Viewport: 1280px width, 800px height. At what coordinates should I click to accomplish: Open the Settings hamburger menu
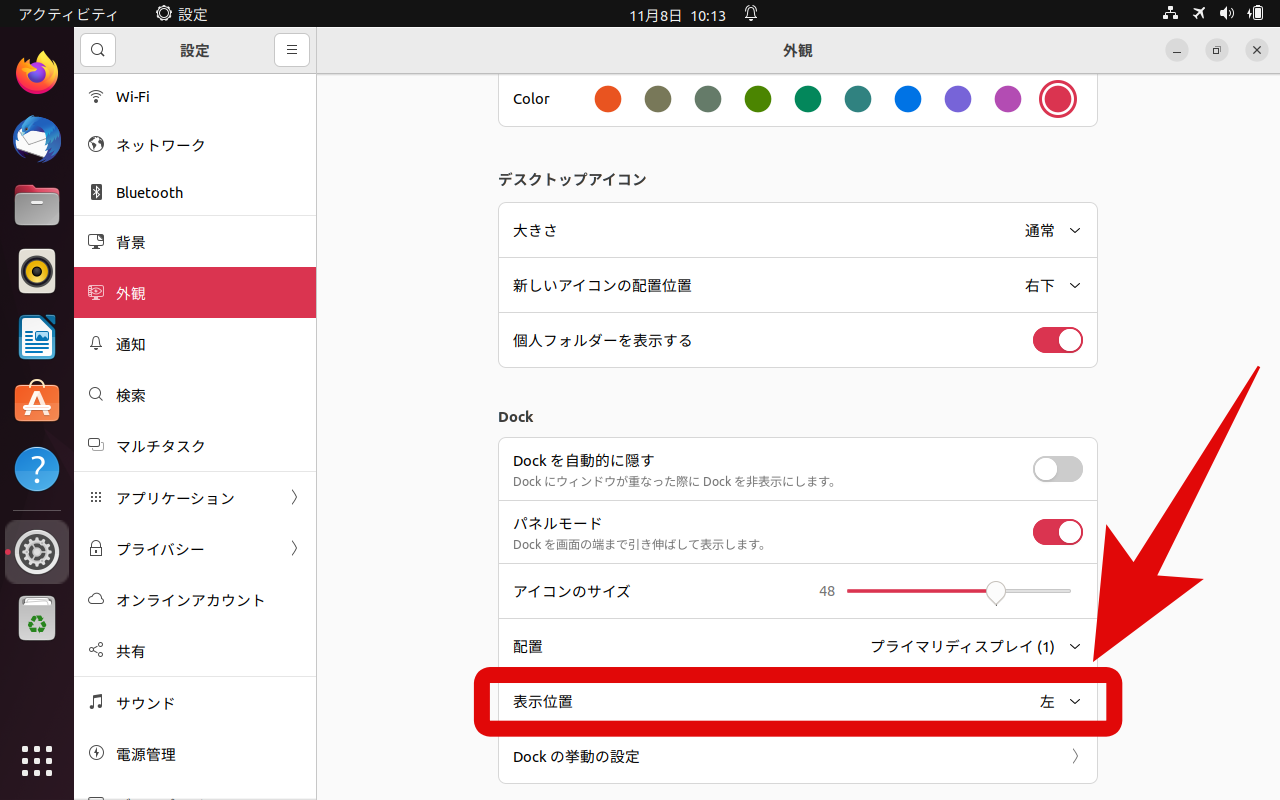coord(291,49)
